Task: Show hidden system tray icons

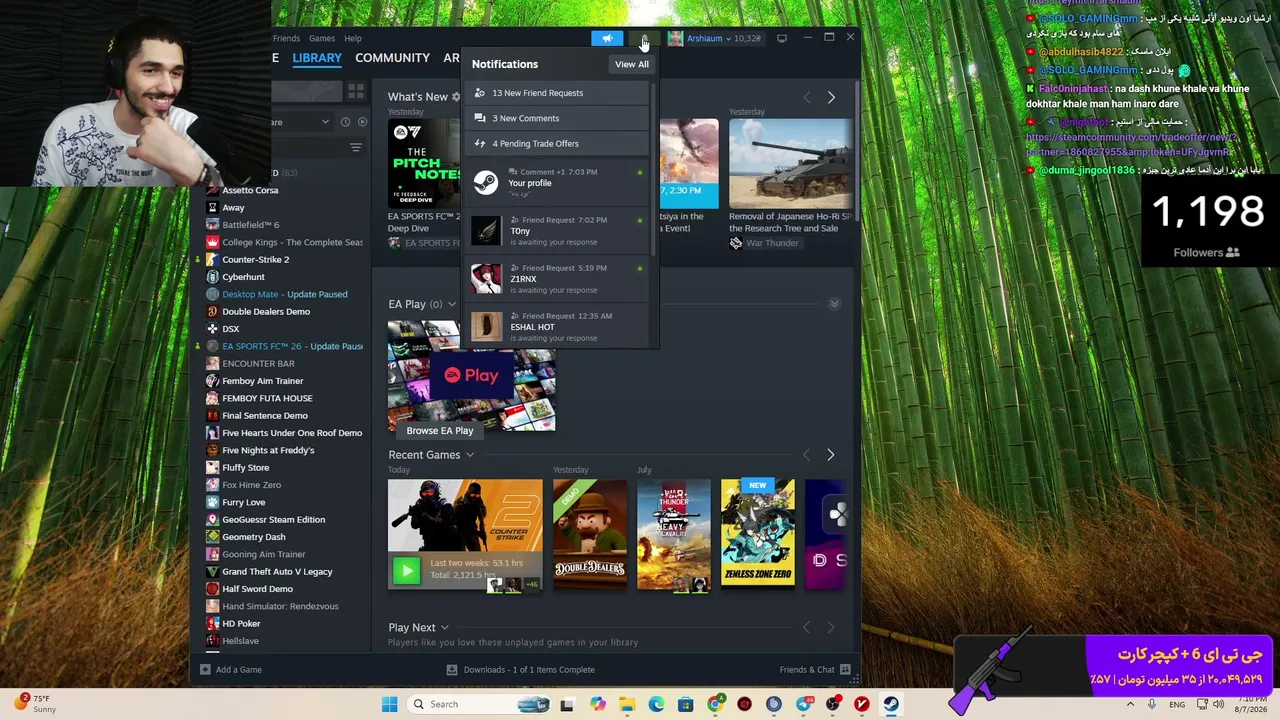Action: coord(1131,704)
